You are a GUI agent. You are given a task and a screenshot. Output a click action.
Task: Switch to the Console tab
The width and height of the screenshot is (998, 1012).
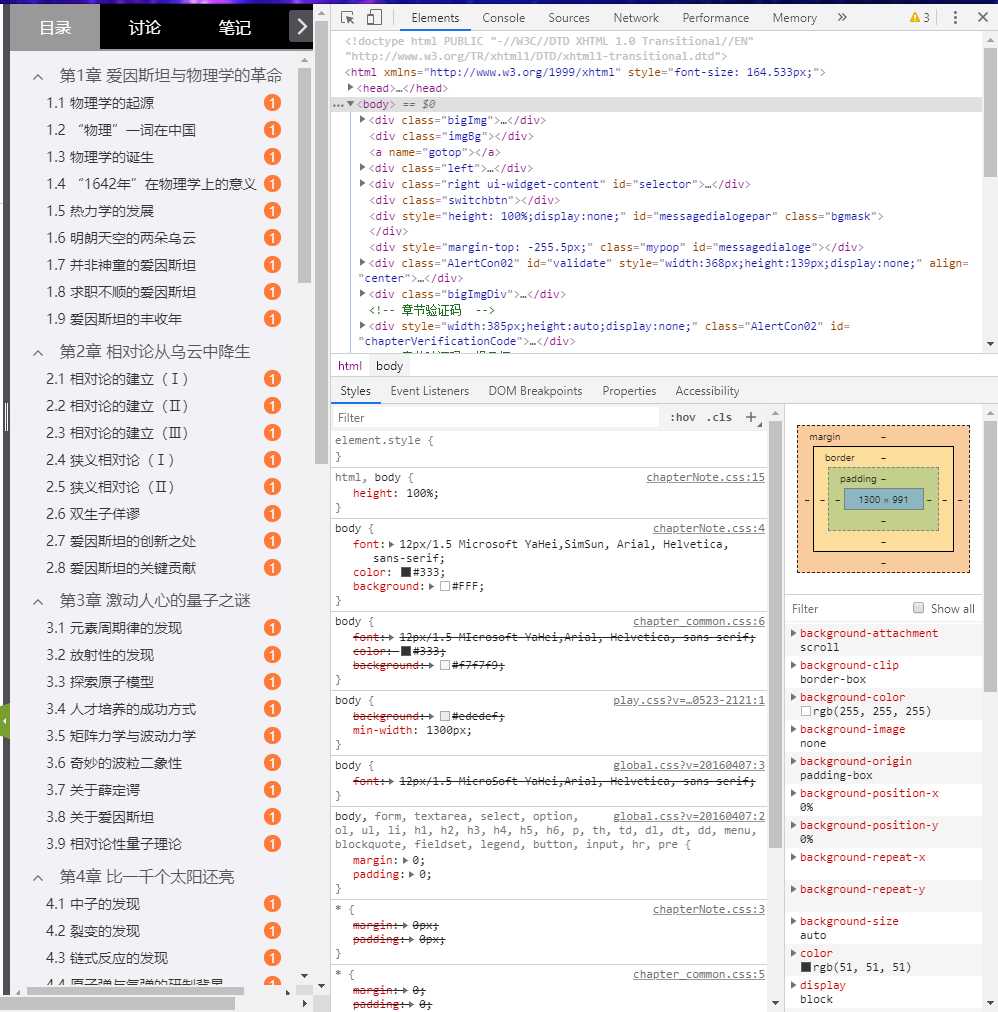click(x=504, y=18)
